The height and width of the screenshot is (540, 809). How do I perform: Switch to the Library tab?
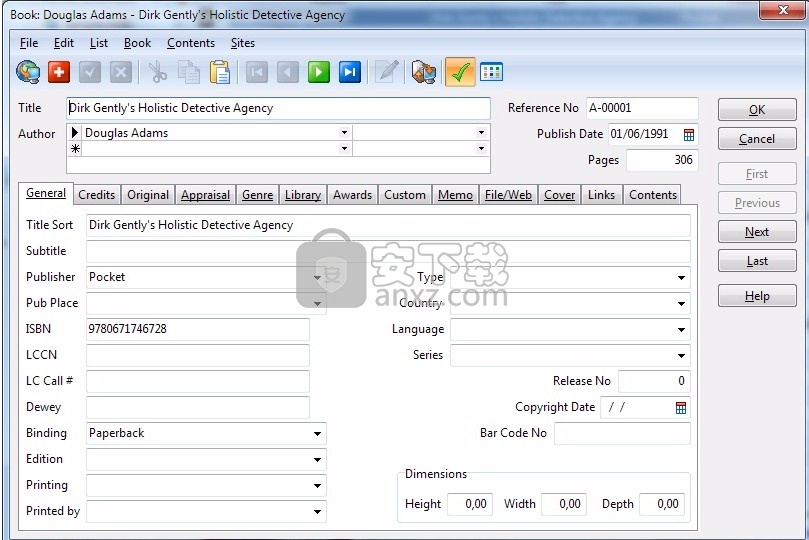[x=303, y=195]
